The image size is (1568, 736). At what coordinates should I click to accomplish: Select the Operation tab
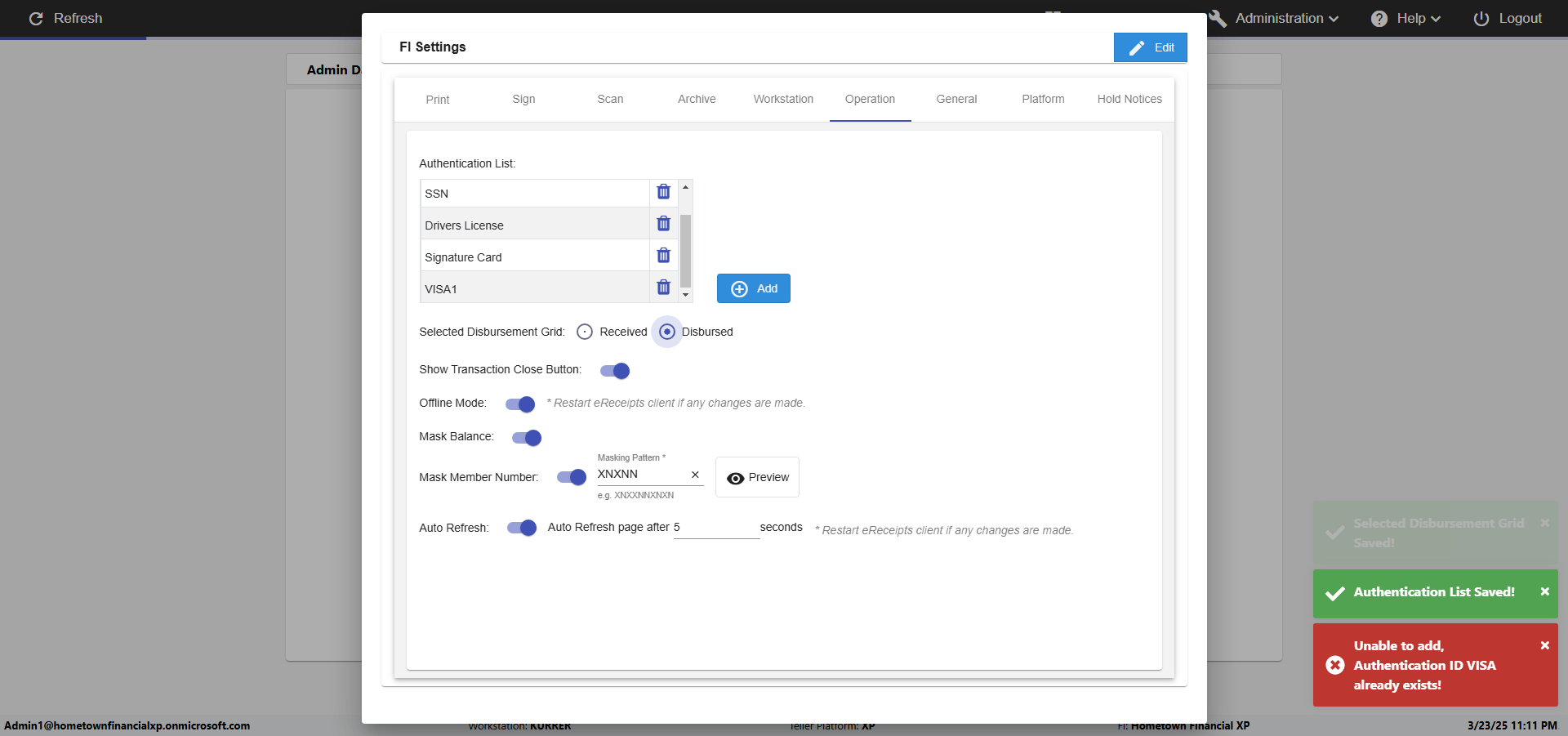pos(870,99)
